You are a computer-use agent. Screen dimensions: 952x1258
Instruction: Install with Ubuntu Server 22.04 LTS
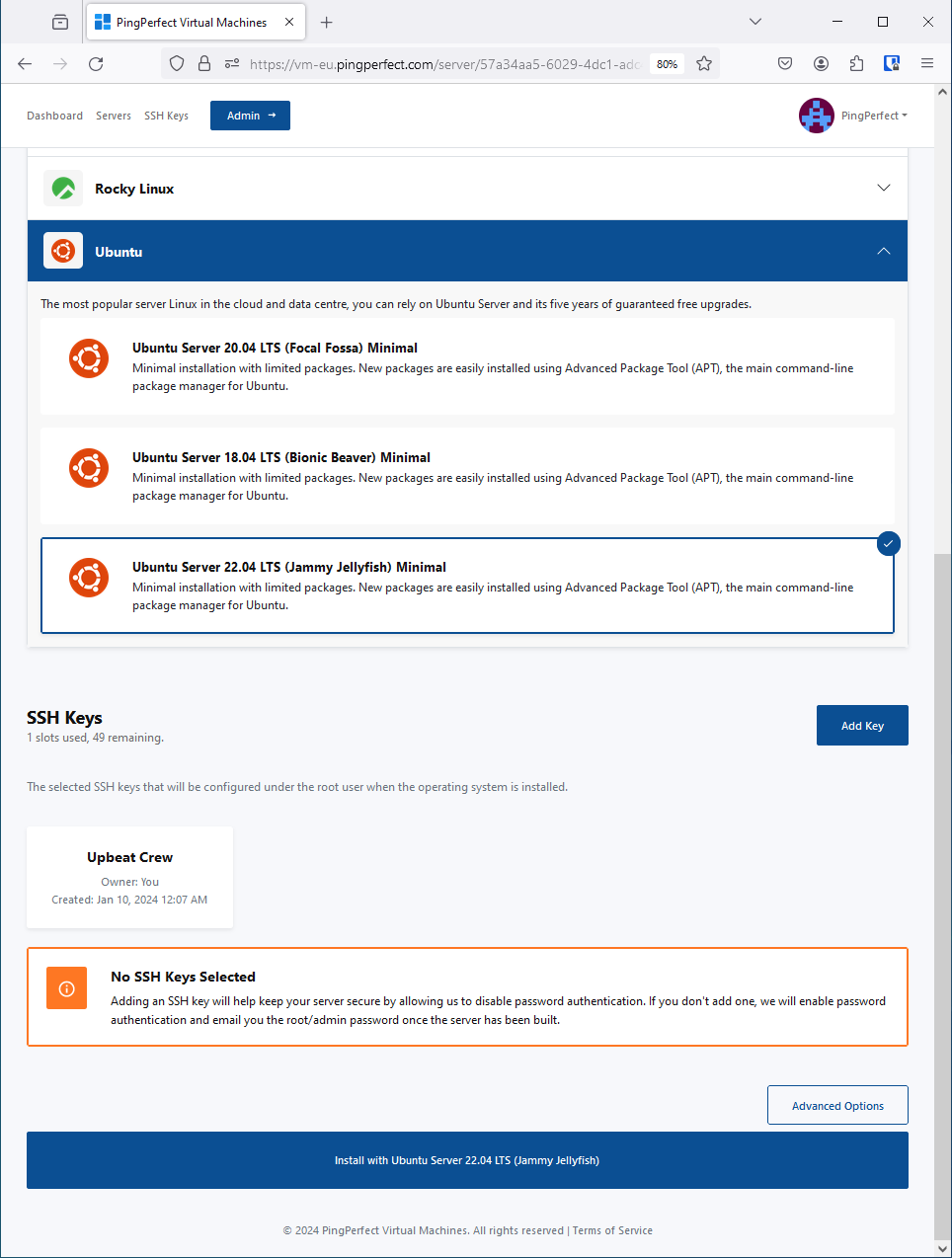[467, 1160]
